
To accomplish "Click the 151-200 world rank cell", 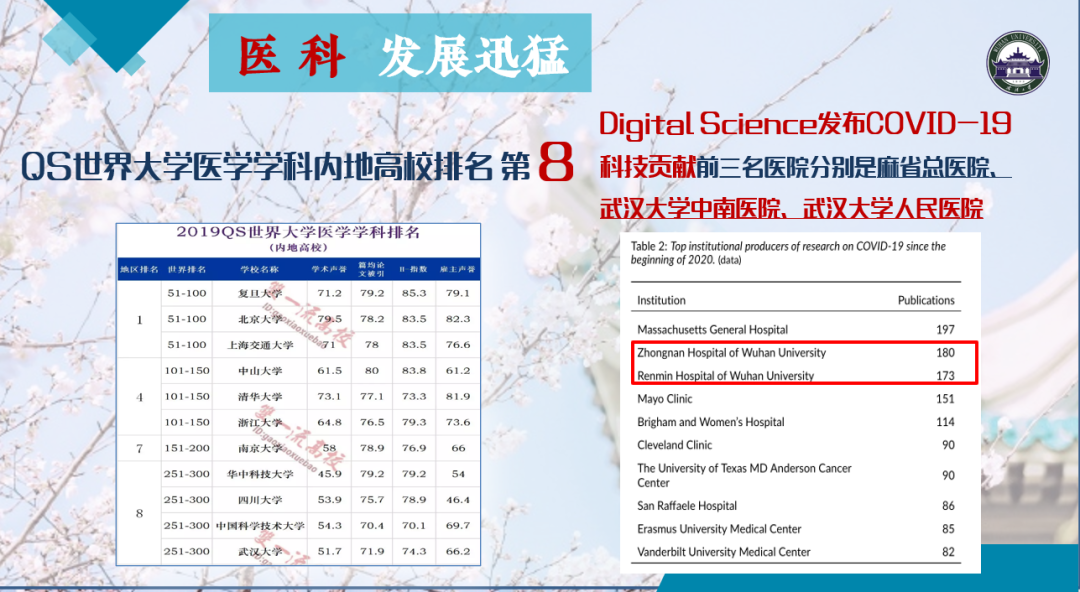I will click(187, 448).
